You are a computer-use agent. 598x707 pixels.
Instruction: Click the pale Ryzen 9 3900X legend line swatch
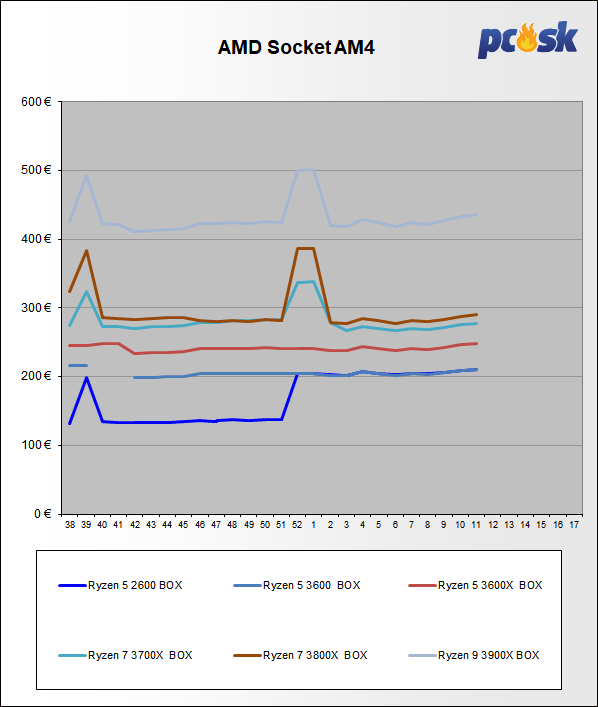click(x=422, y=655)
